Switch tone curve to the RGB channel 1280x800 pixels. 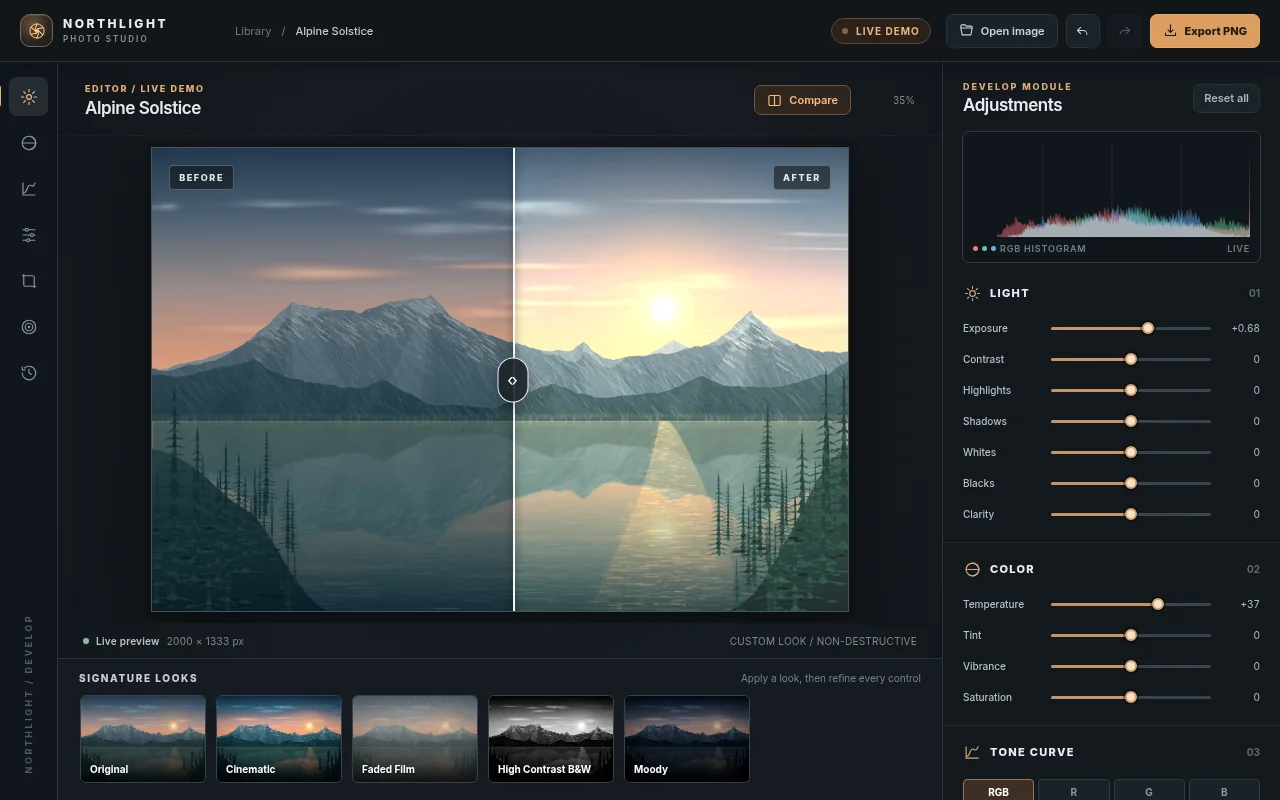[998, 790]
